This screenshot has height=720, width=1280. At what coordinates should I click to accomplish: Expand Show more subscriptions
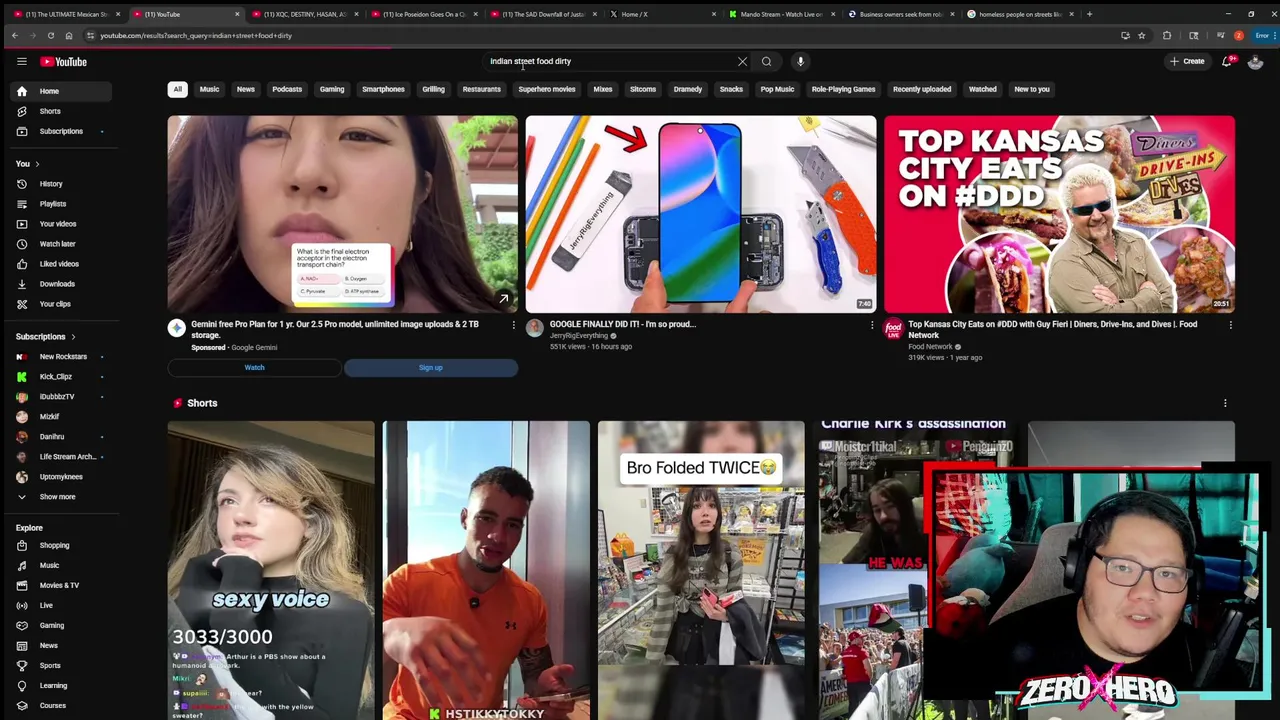(x=60, y=497)
